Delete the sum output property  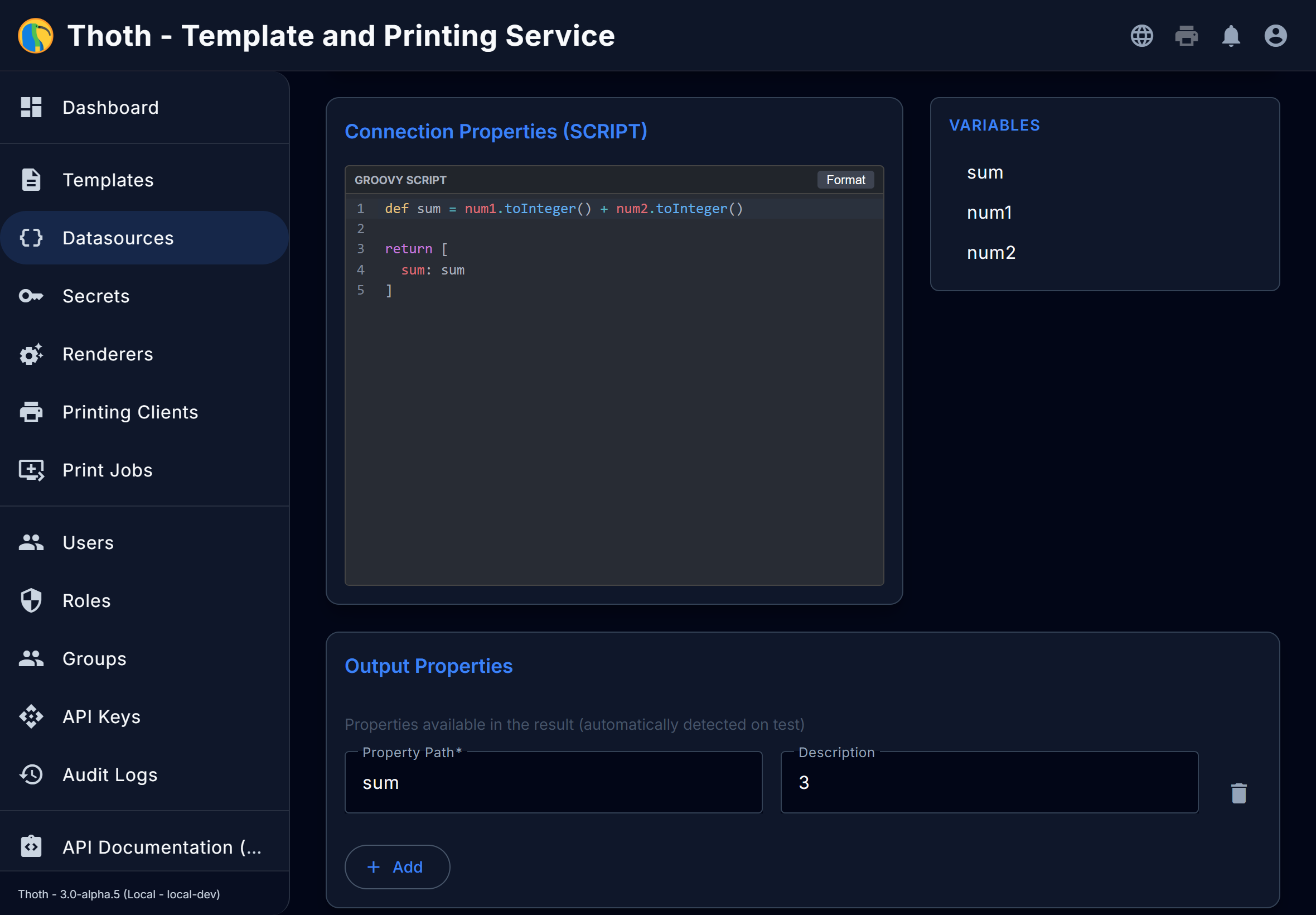[1238, 793]
